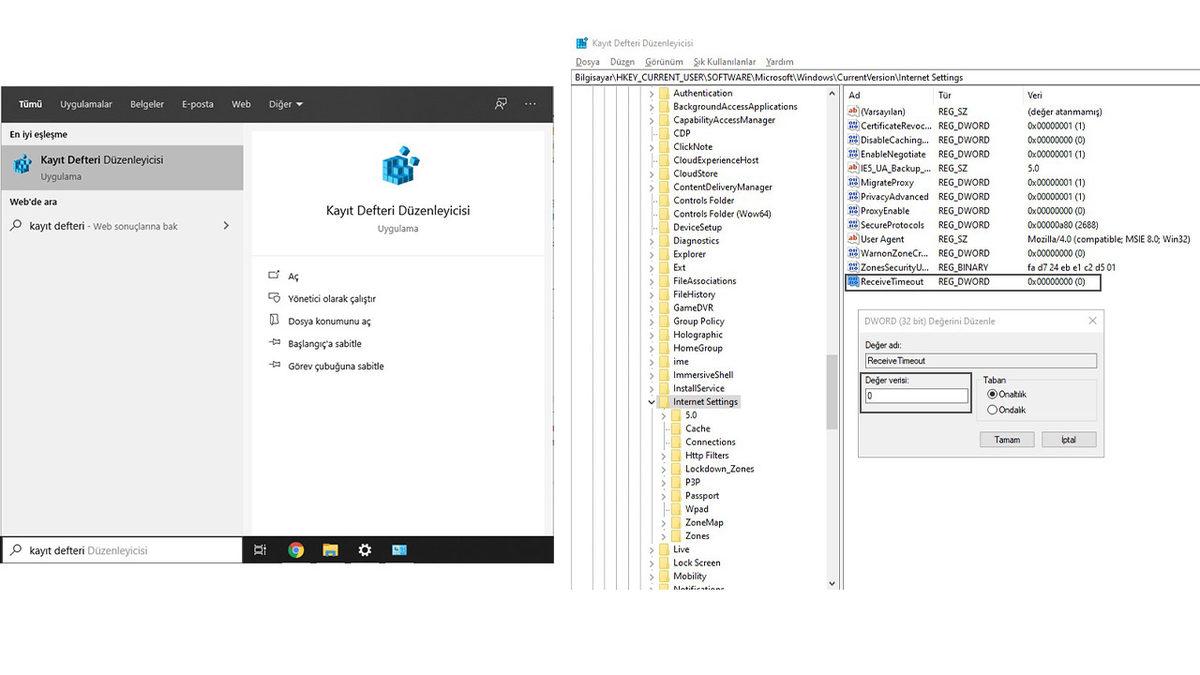This screenshot has height=675, width=1200.
Task: Switch to the Uygulamalar search tab
Action: tap(86, 104)
